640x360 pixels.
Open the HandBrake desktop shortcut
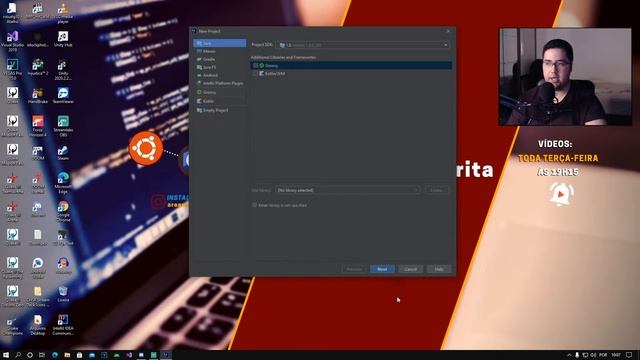point(38,96)
